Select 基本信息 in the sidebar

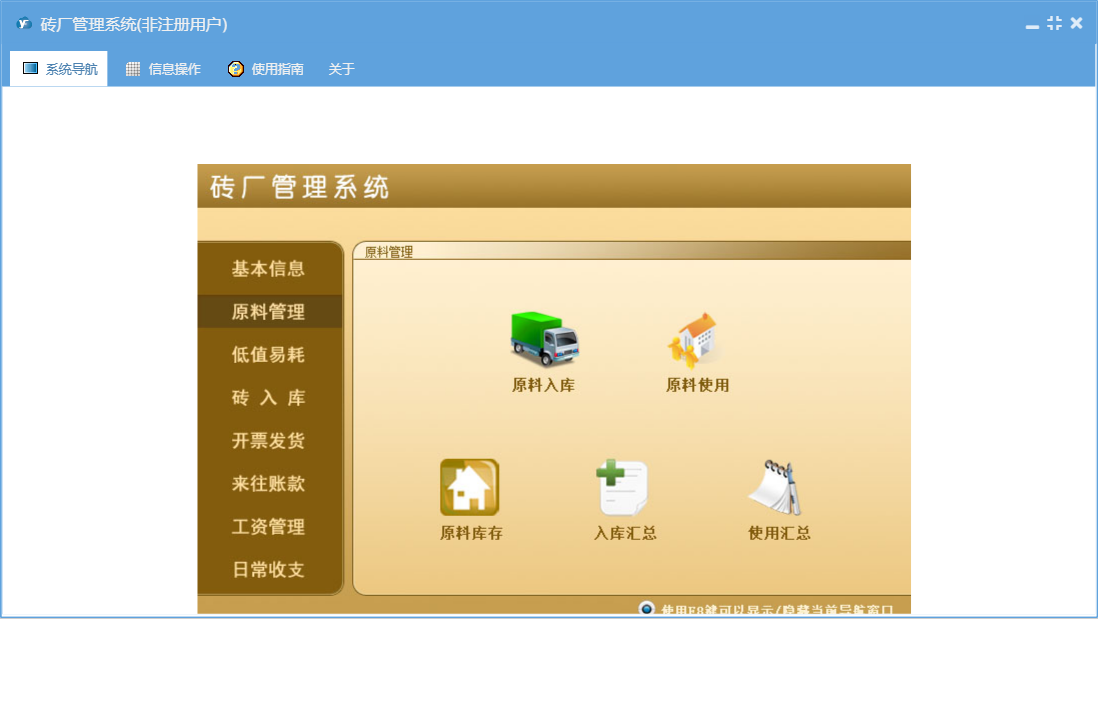pyautogui.click(x=269, y=269)
